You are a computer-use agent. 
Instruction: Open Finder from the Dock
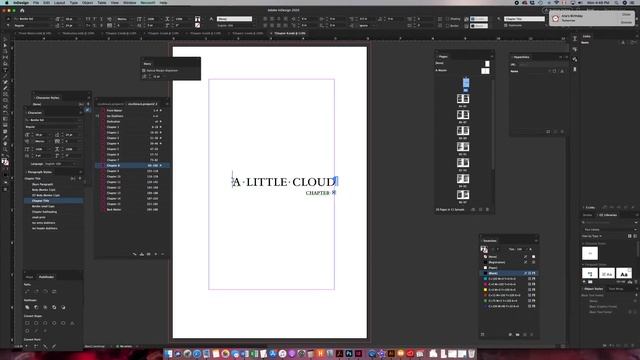[169, 353]
